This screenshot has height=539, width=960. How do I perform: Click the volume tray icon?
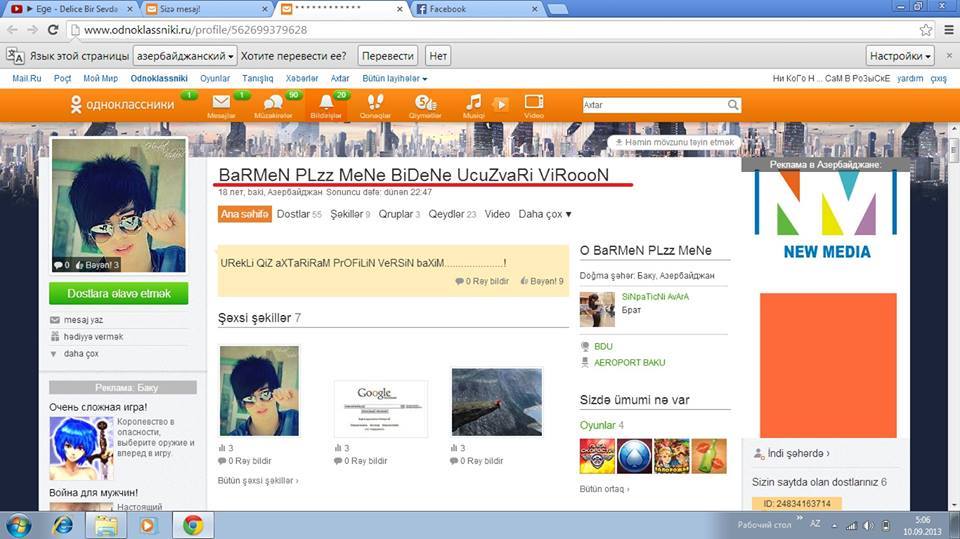click(x=868, y=526)
